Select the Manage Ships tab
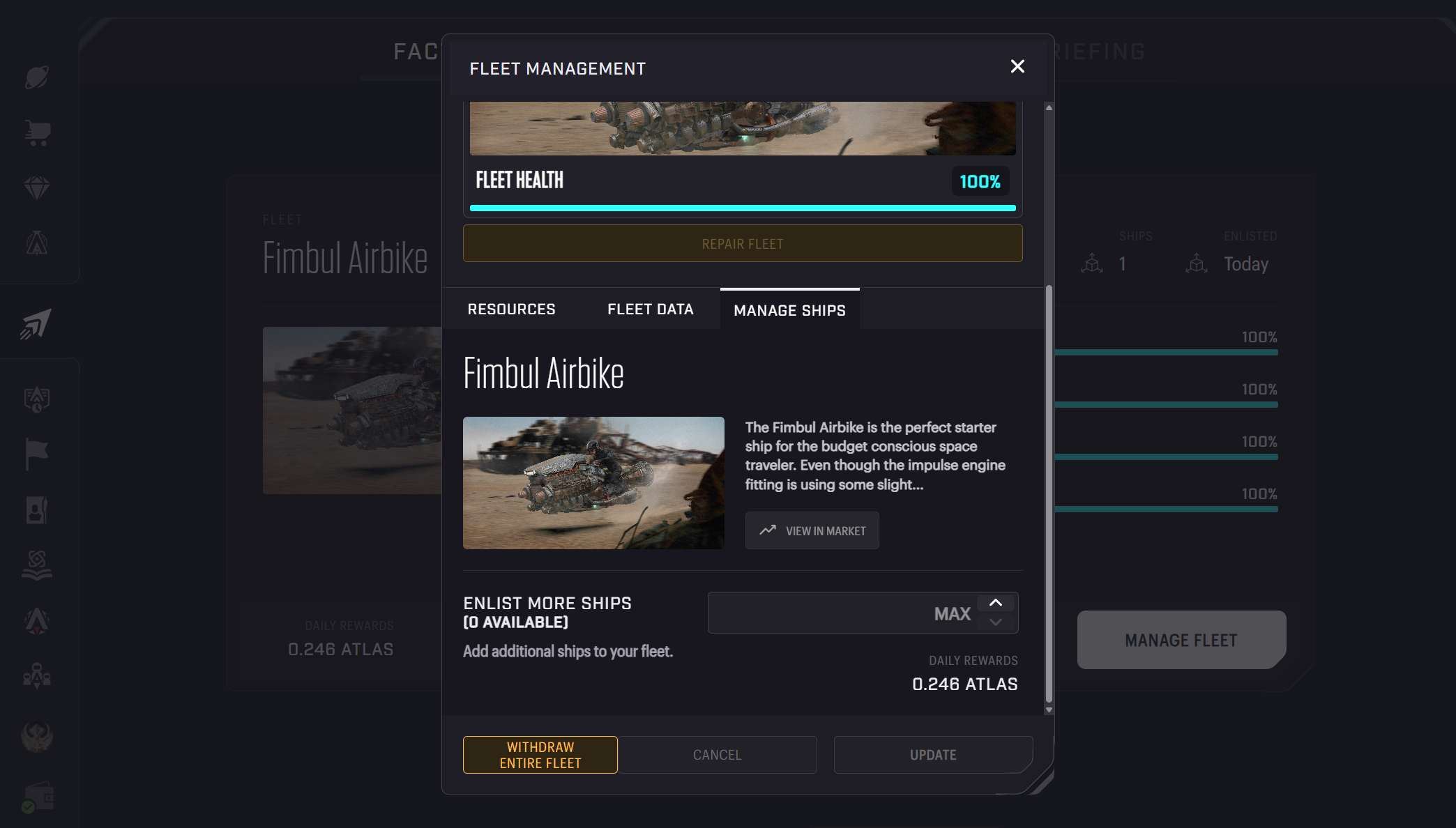The width and height of the screenshot is (1456, 828). coord(790,309)
